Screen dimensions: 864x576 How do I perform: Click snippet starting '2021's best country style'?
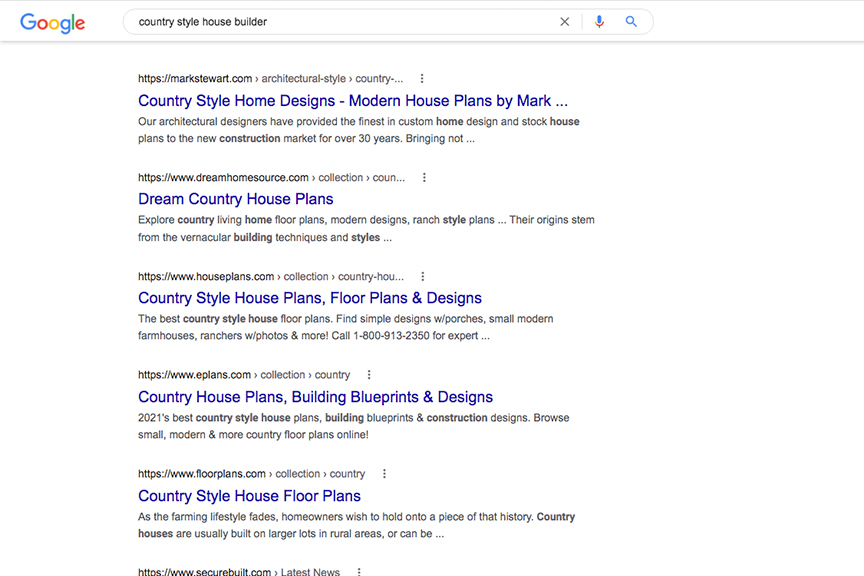353,426
